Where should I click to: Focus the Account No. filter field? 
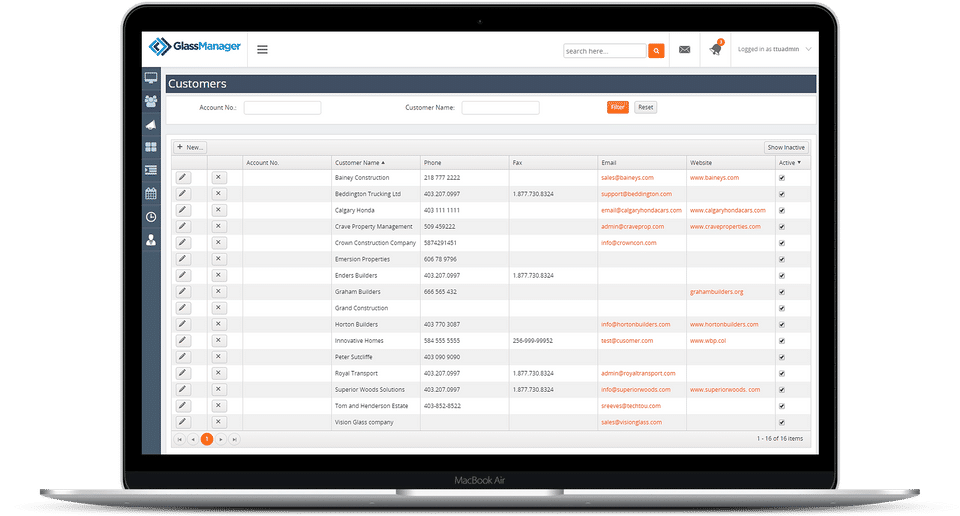[282, 108]
